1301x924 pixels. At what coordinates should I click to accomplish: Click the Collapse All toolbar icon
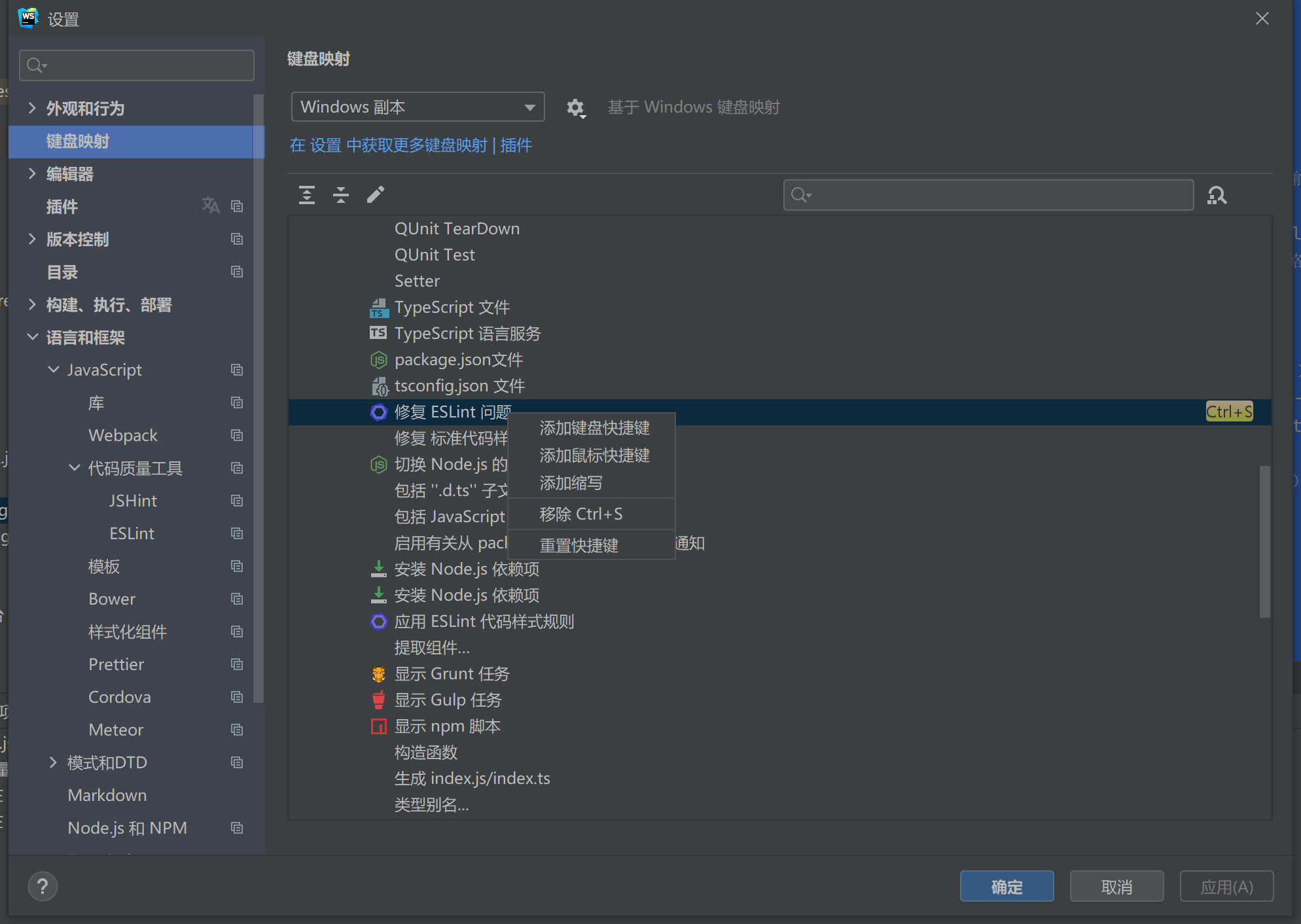pyautogui.click(x=341, y=194)
